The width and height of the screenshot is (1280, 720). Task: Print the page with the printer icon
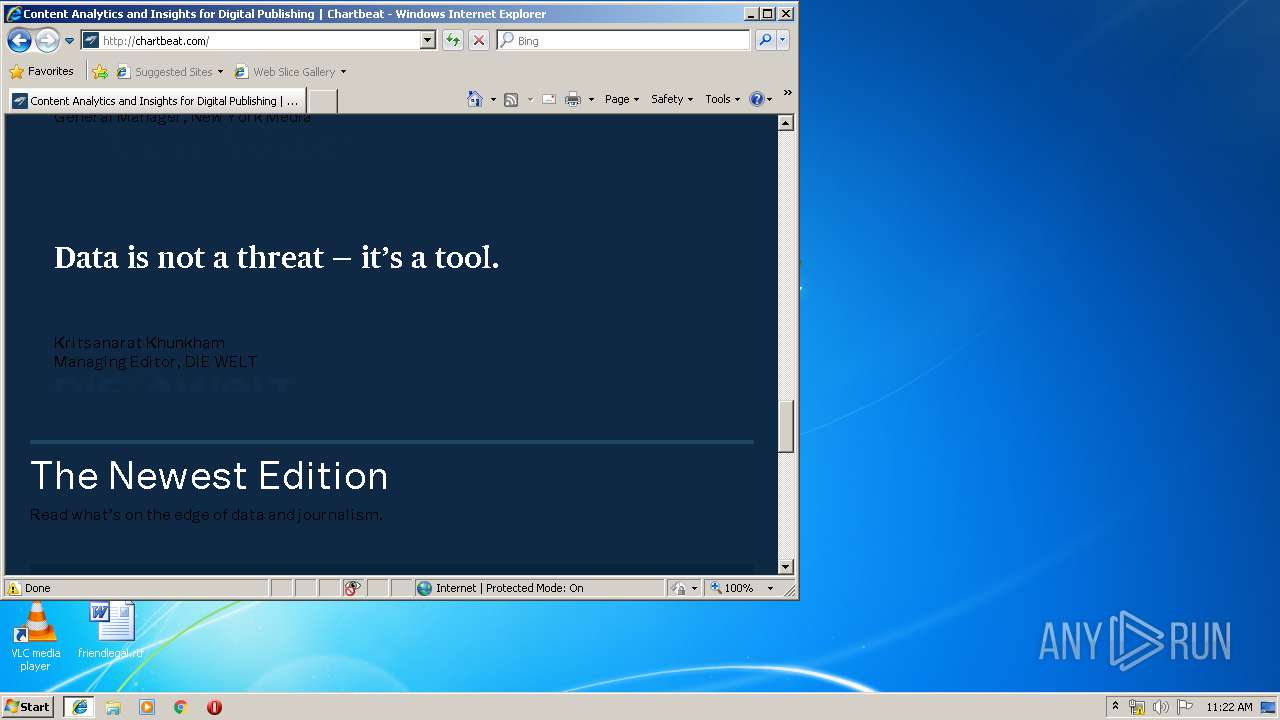click(573, 99)
